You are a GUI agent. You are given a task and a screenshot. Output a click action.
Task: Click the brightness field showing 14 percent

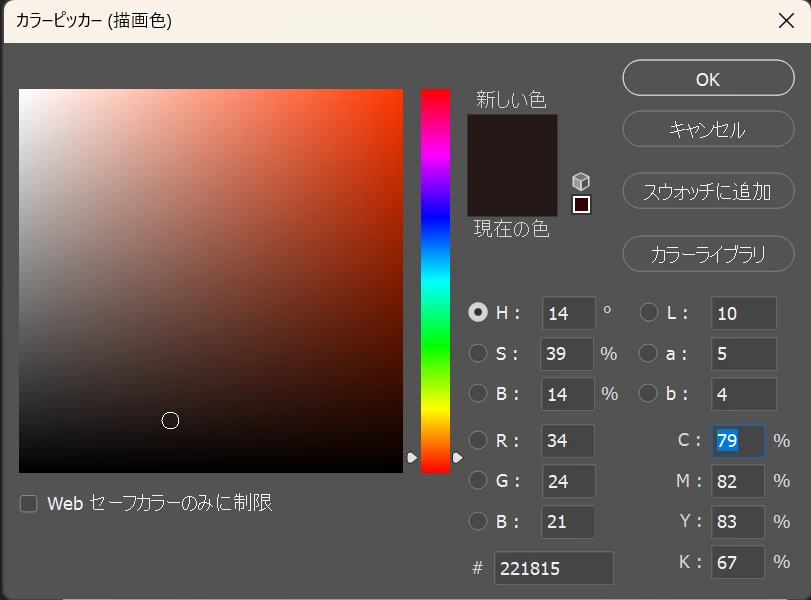tap(568, 394)
